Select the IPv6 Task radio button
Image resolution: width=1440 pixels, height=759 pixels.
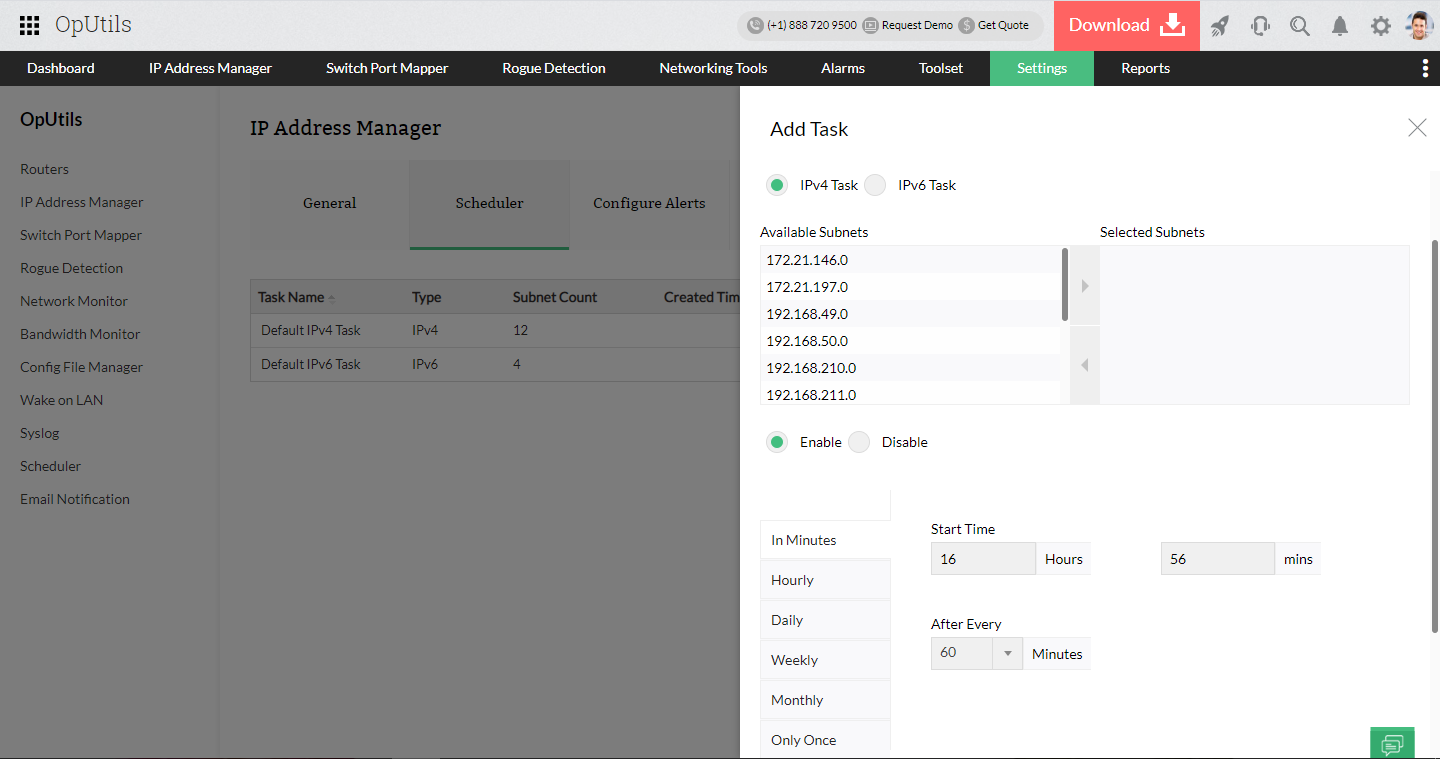875,185
